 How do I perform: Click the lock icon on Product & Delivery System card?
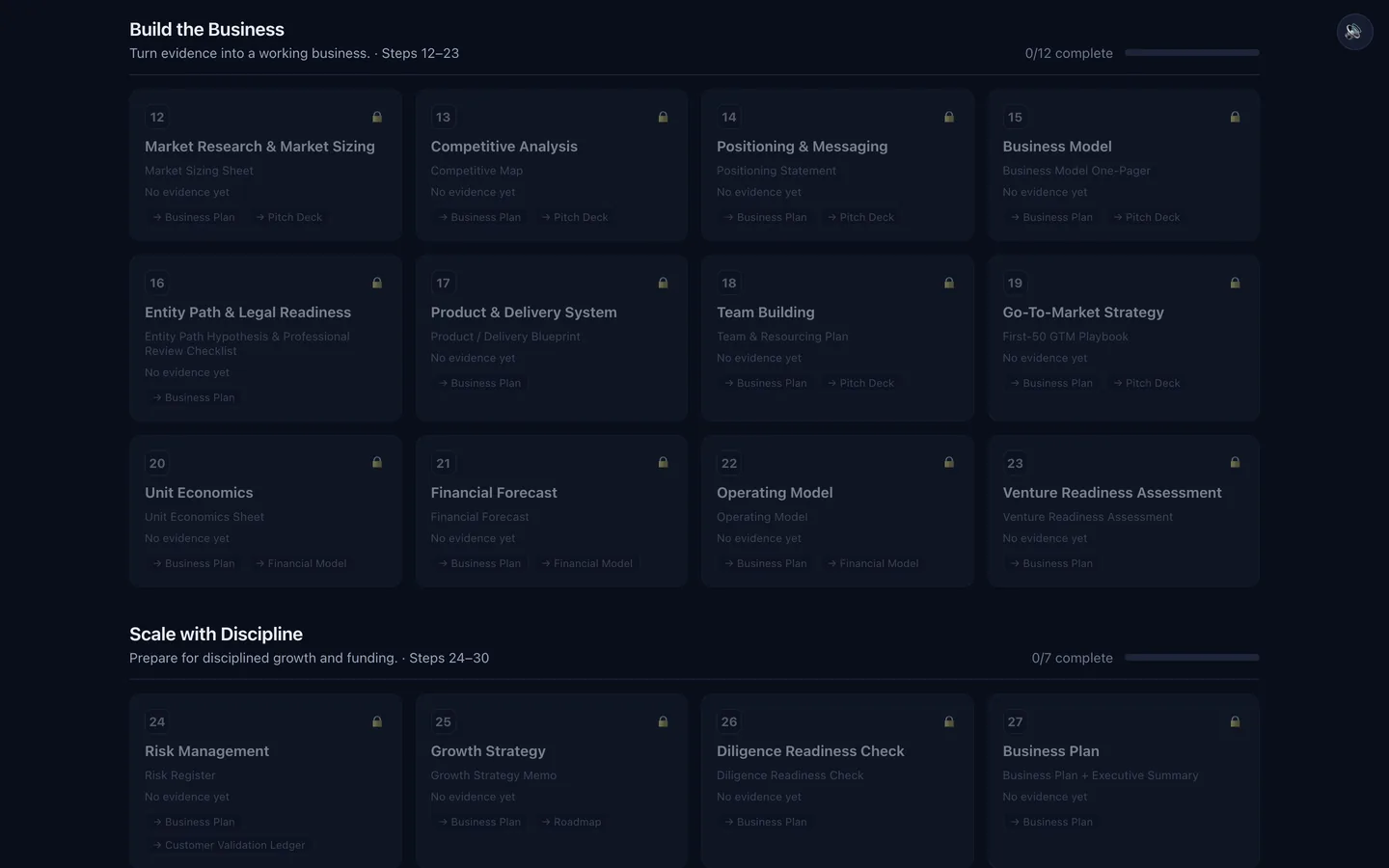pyautogui.click(x=663, y=283)
